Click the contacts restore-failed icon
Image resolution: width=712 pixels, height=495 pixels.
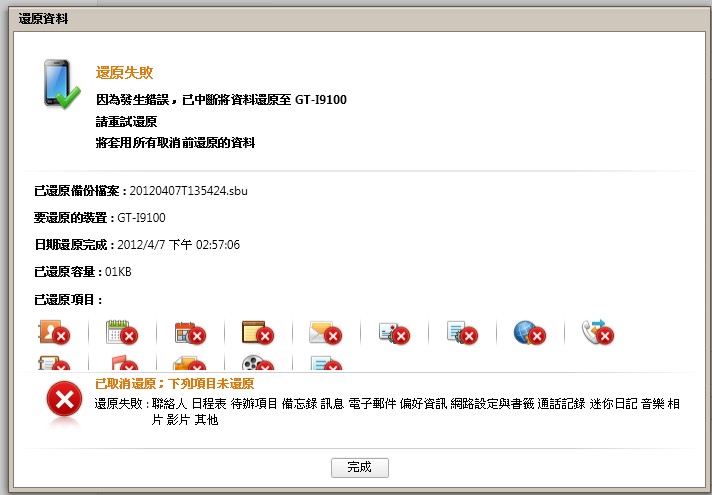point(54,332)
